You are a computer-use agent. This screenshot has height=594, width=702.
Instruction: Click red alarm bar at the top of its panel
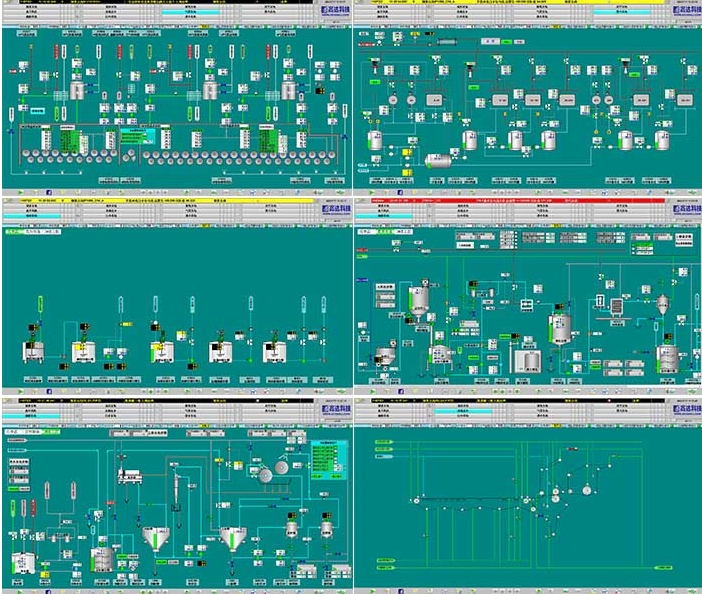coord(518,201)
